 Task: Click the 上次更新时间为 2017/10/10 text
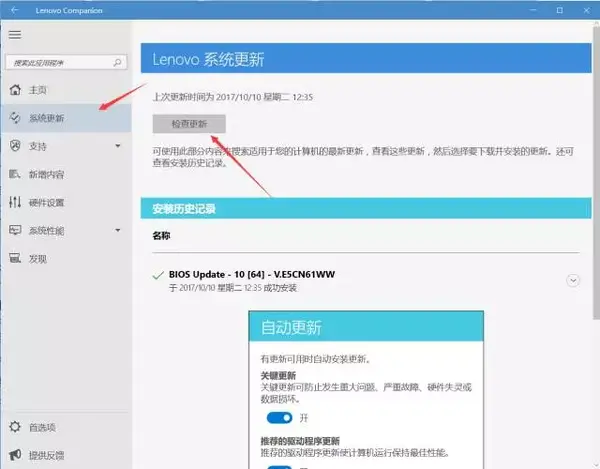233,97
